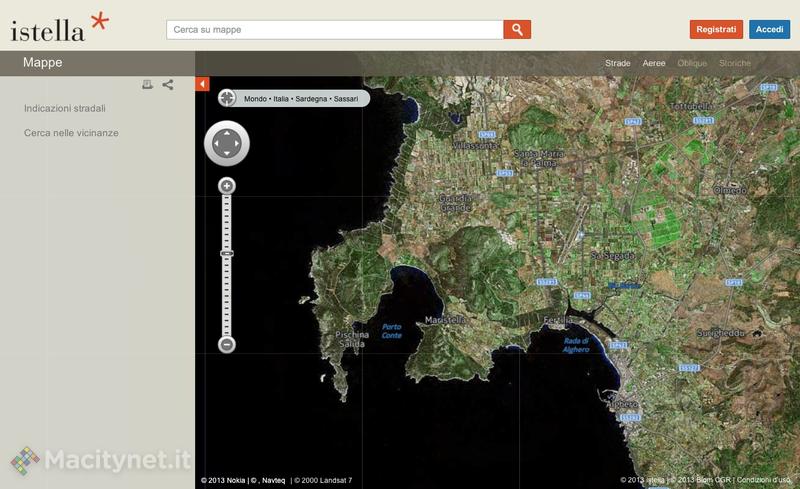
Task: Pan the map right with arrow
Action: pyautogui.click(x=237, y=143)
